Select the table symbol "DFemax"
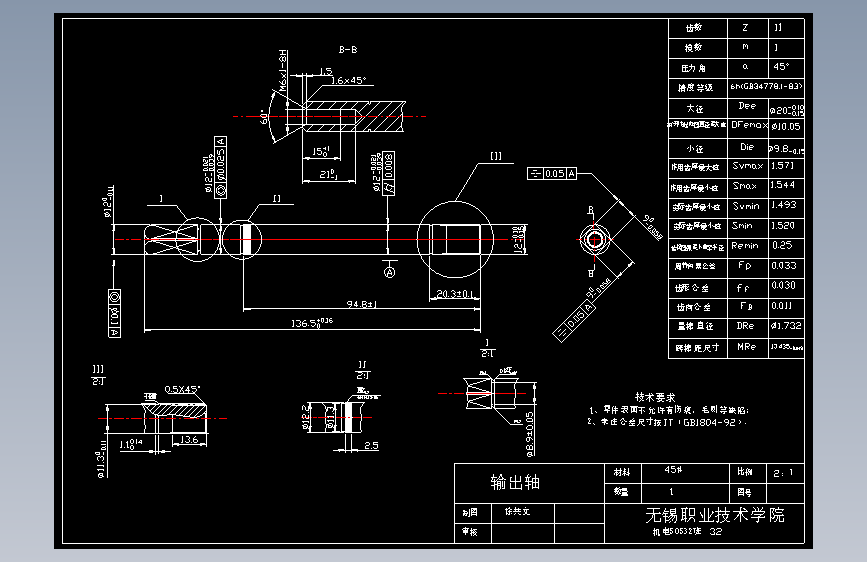The image size is (867, 562). [749, 125]
